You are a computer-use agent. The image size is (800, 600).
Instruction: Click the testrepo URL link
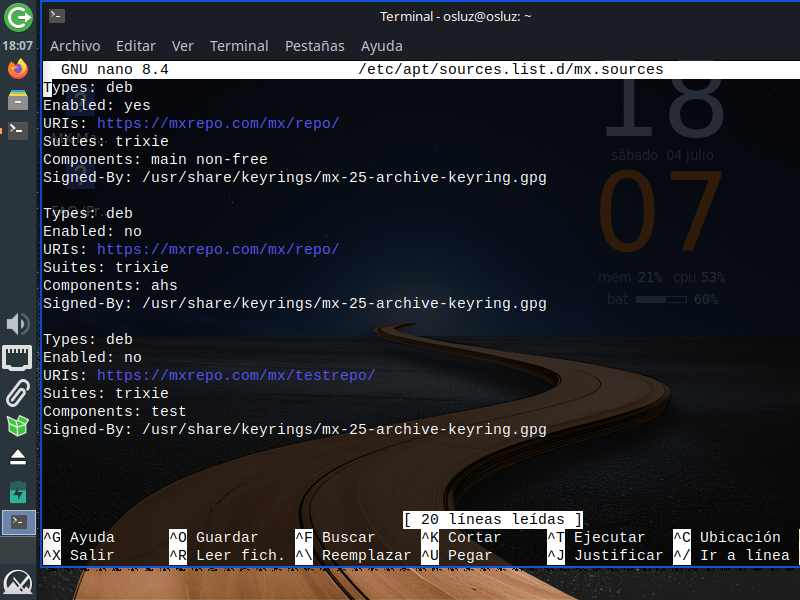[x=236, y=376]
